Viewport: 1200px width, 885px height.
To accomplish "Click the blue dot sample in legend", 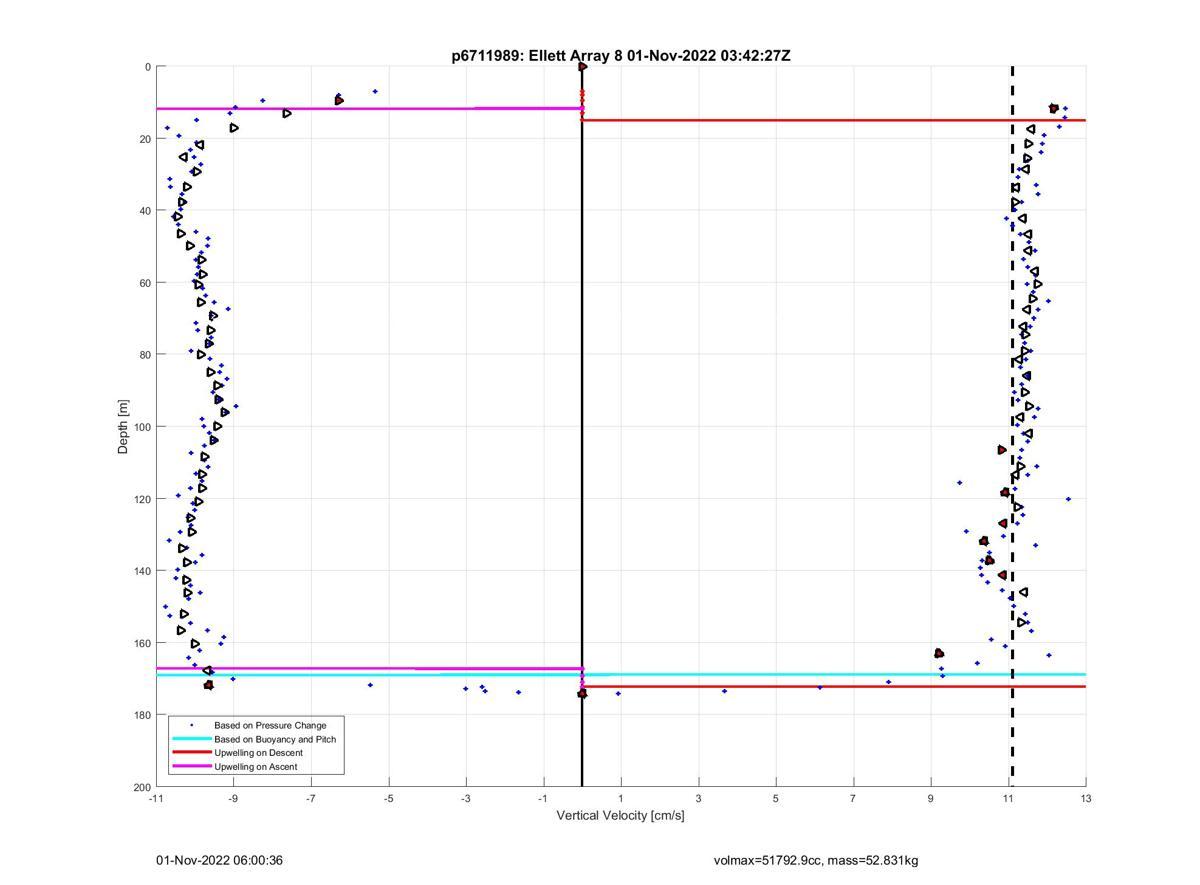I will (191, 725).
